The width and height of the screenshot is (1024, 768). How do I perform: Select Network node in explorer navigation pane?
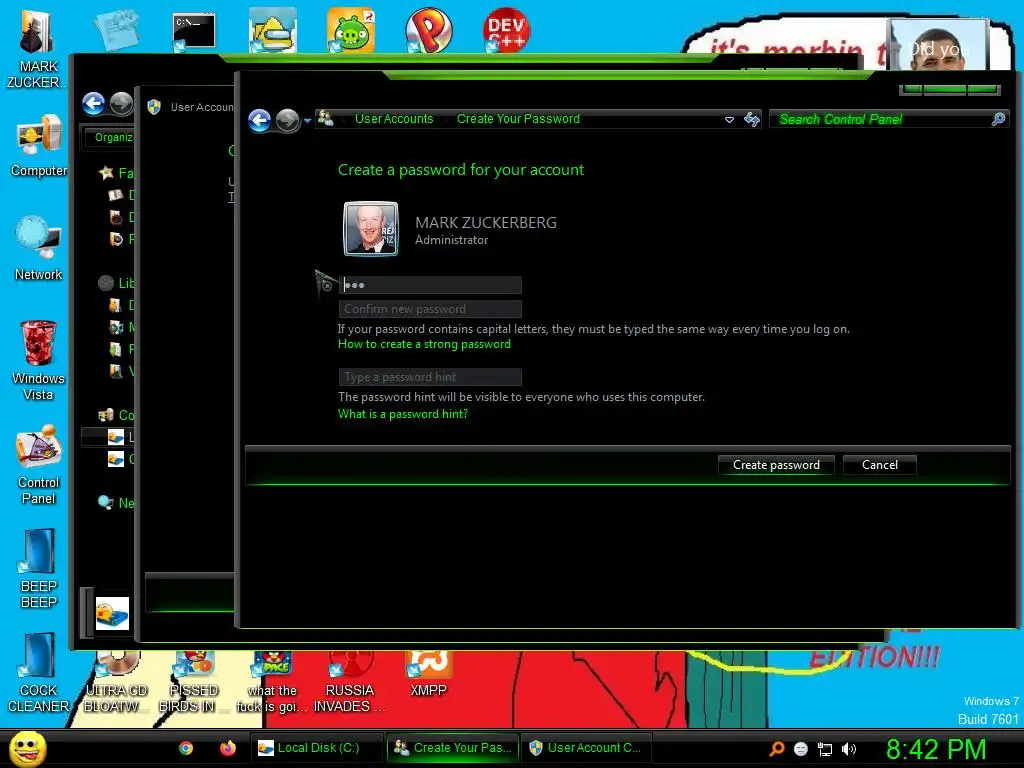[x=106, y=502]
